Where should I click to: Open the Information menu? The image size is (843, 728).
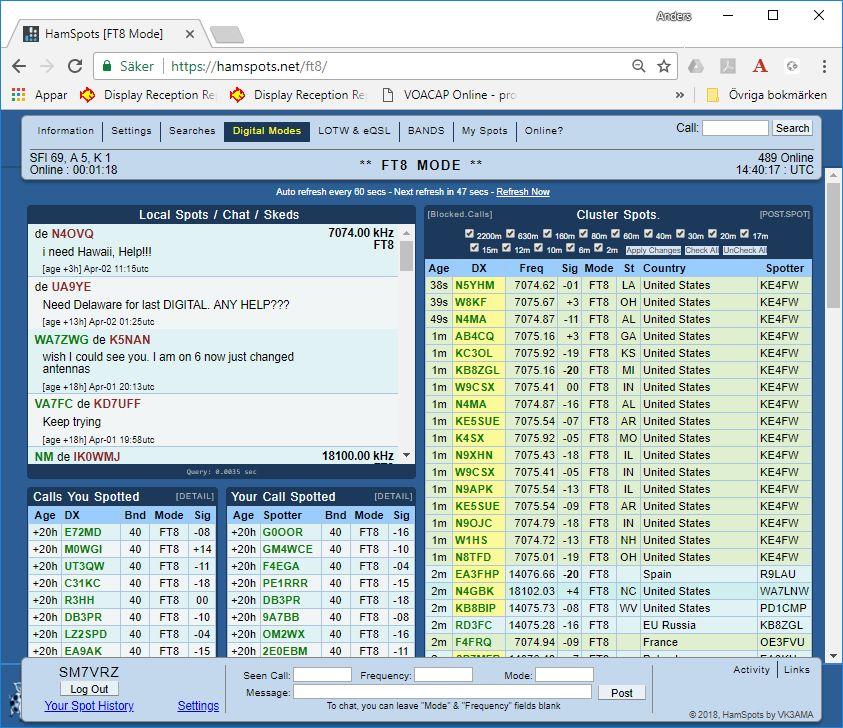click(66, 131)
